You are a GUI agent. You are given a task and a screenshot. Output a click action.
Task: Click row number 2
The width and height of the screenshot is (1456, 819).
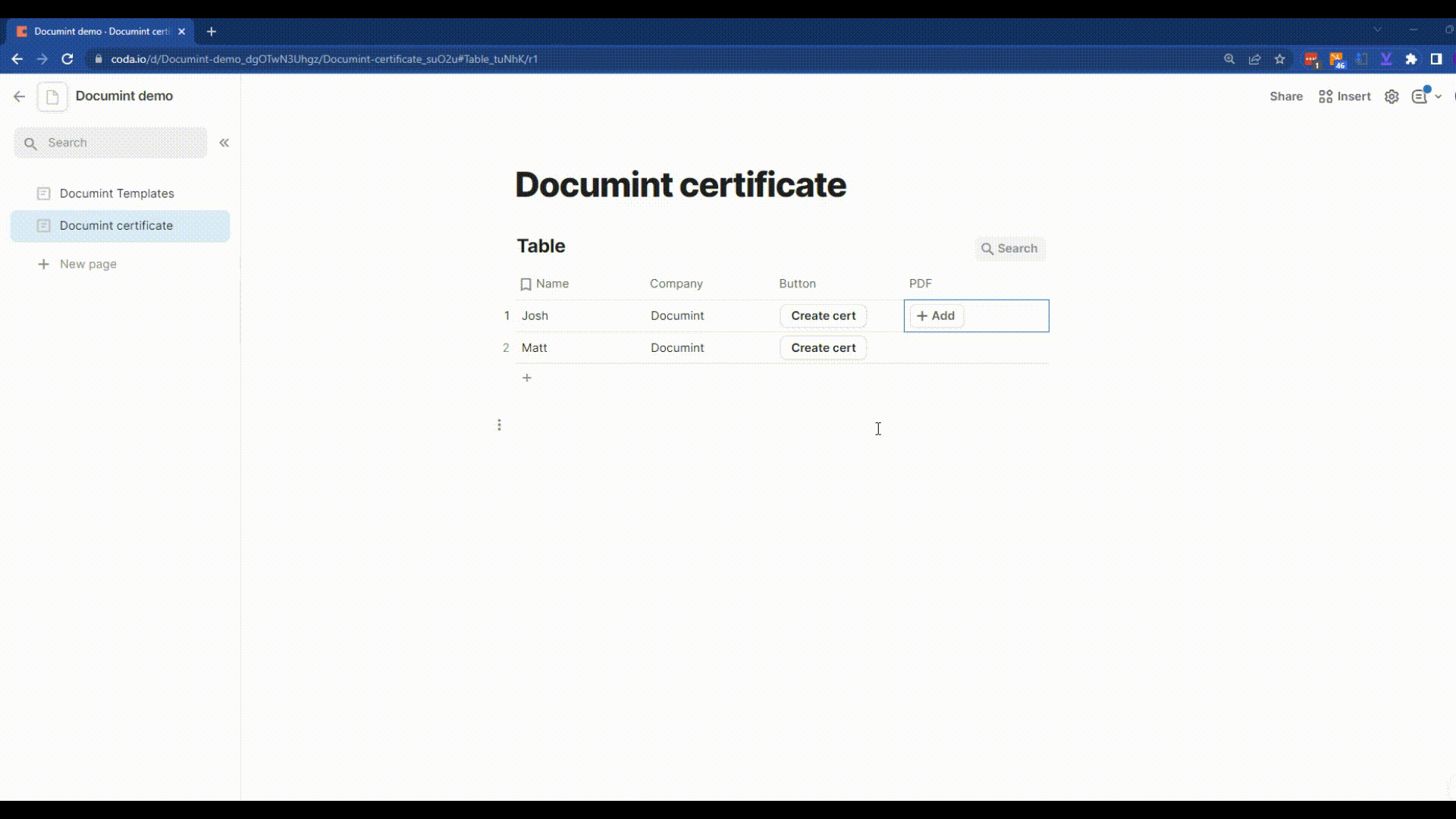506,348
